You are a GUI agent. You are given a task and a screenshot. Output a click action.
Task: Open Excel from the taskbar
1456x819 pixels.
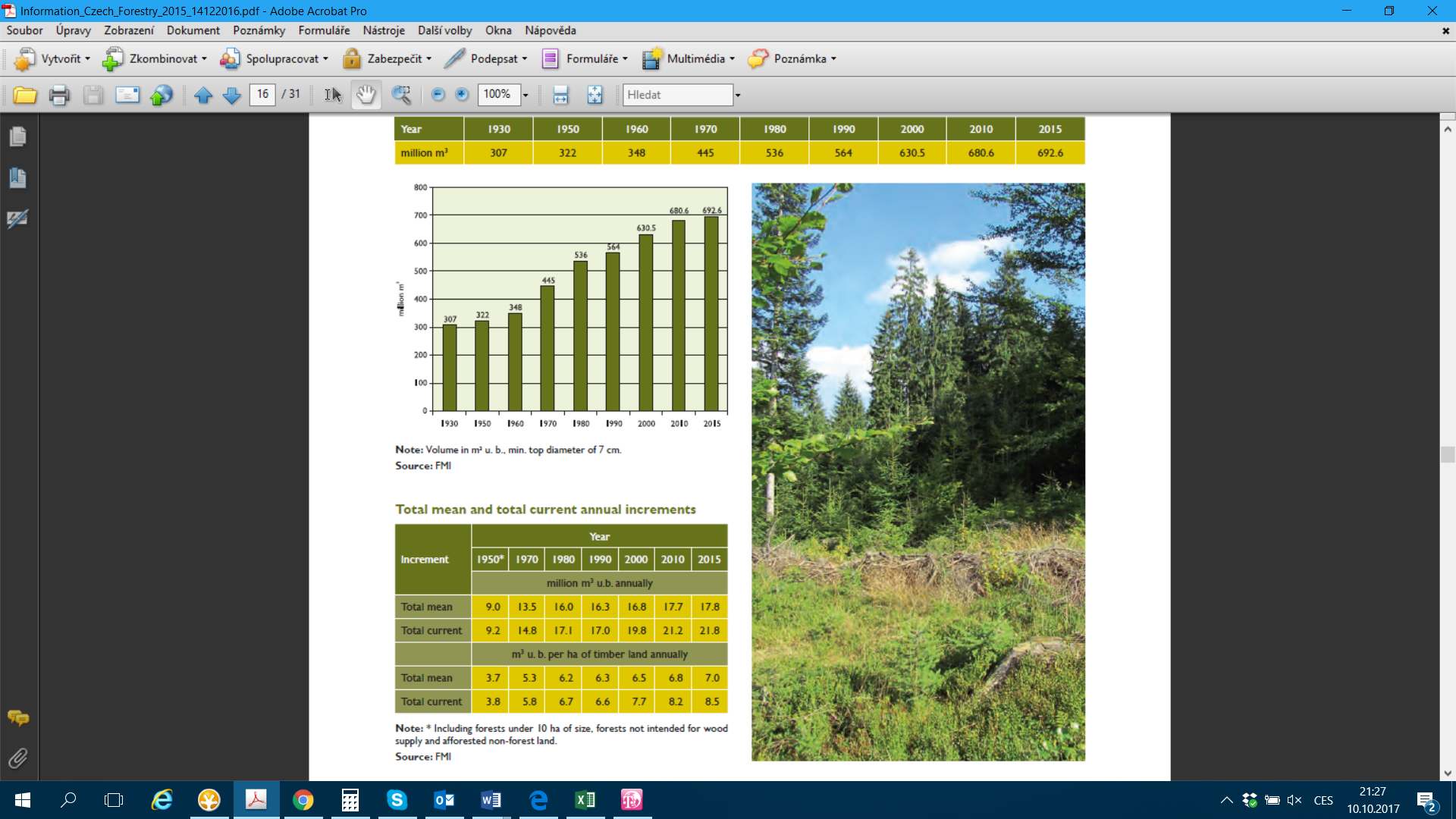[585, 800]
